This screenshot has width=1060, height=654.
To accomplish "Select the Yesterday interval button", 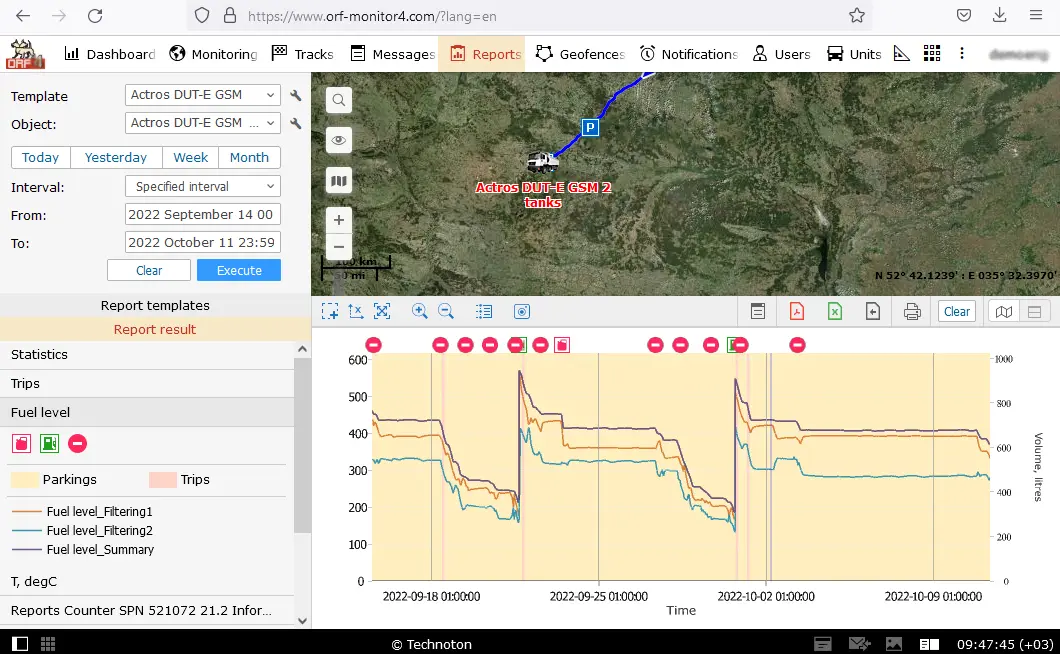I will (x=116, y=158).
